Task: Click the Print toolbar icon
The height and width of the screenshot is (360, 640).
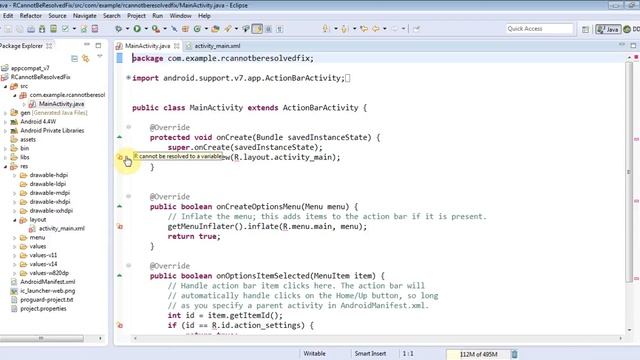Action: pyautogui.click(x=31, y=29)
